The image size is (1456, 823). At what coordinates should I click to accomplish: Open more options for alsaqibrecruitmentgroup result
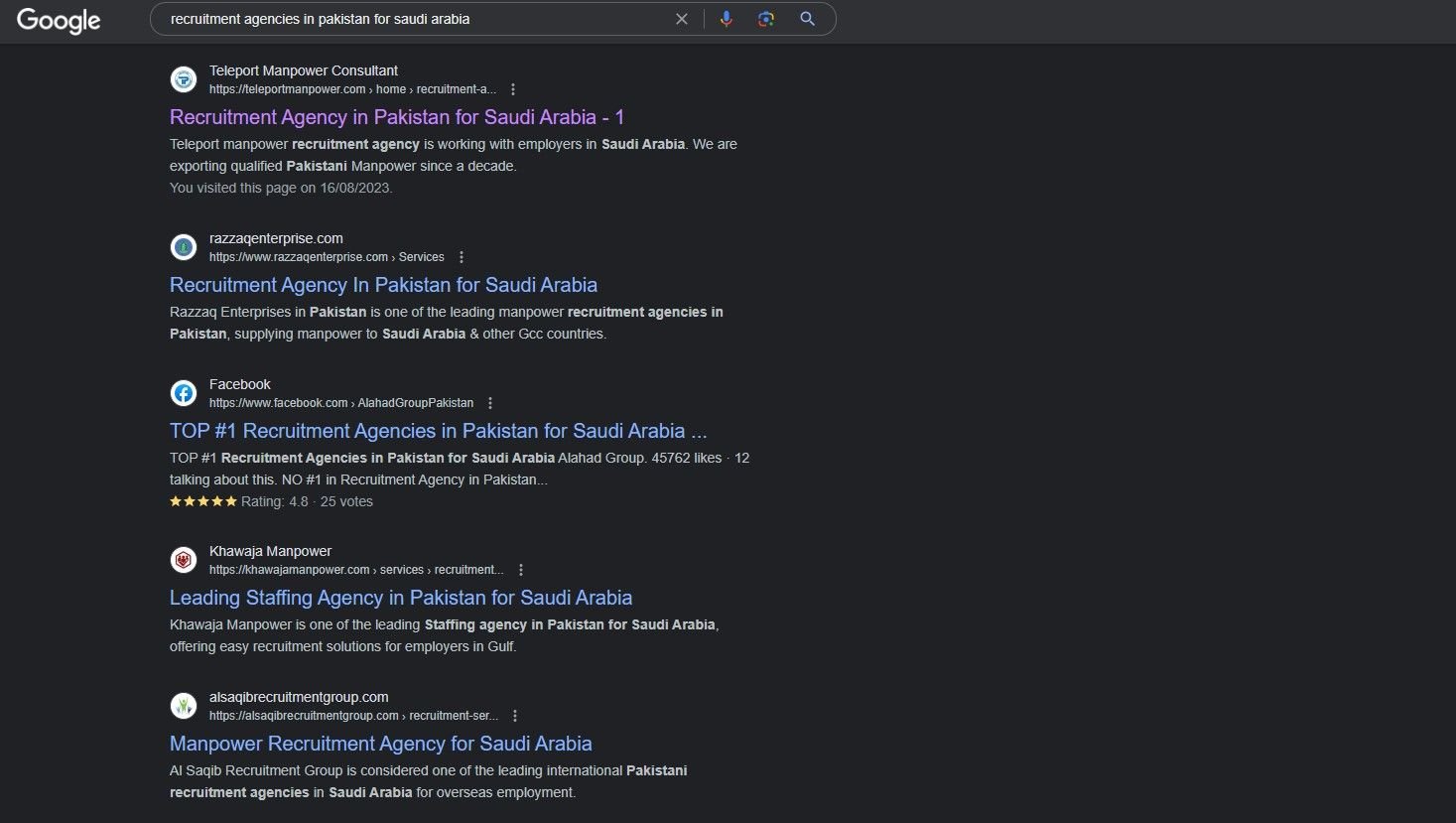coord(515,716)
